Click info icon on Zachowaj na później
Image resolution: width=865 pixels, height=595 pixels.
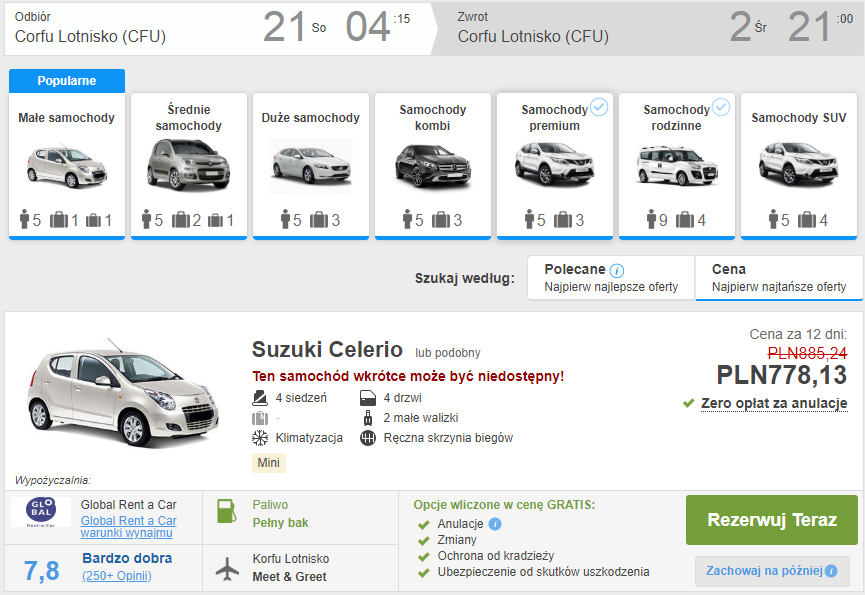[830, 571]
